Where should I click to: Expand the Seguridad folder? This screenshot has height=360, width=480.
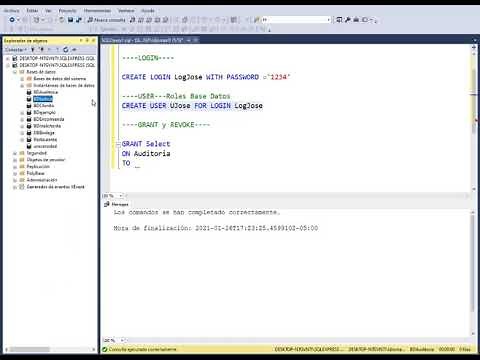(15, 153)
